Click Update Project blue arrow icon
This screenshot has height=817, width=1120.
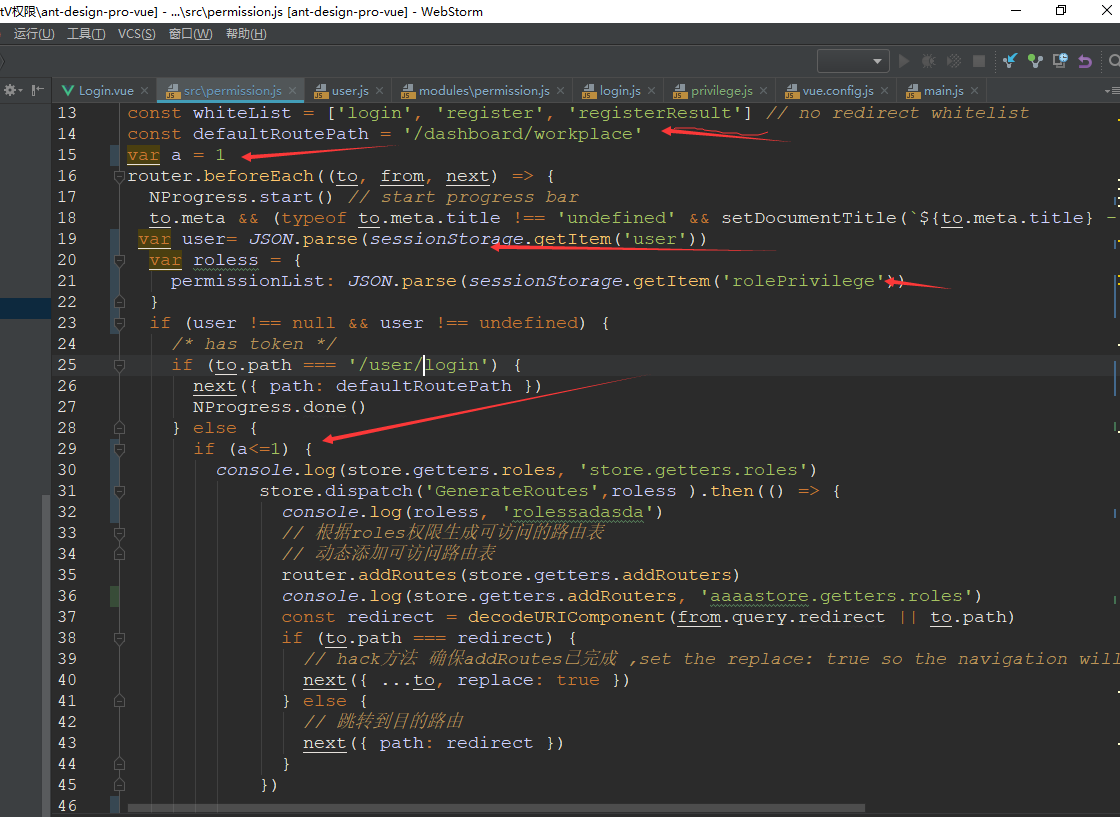coord(1010,61)
